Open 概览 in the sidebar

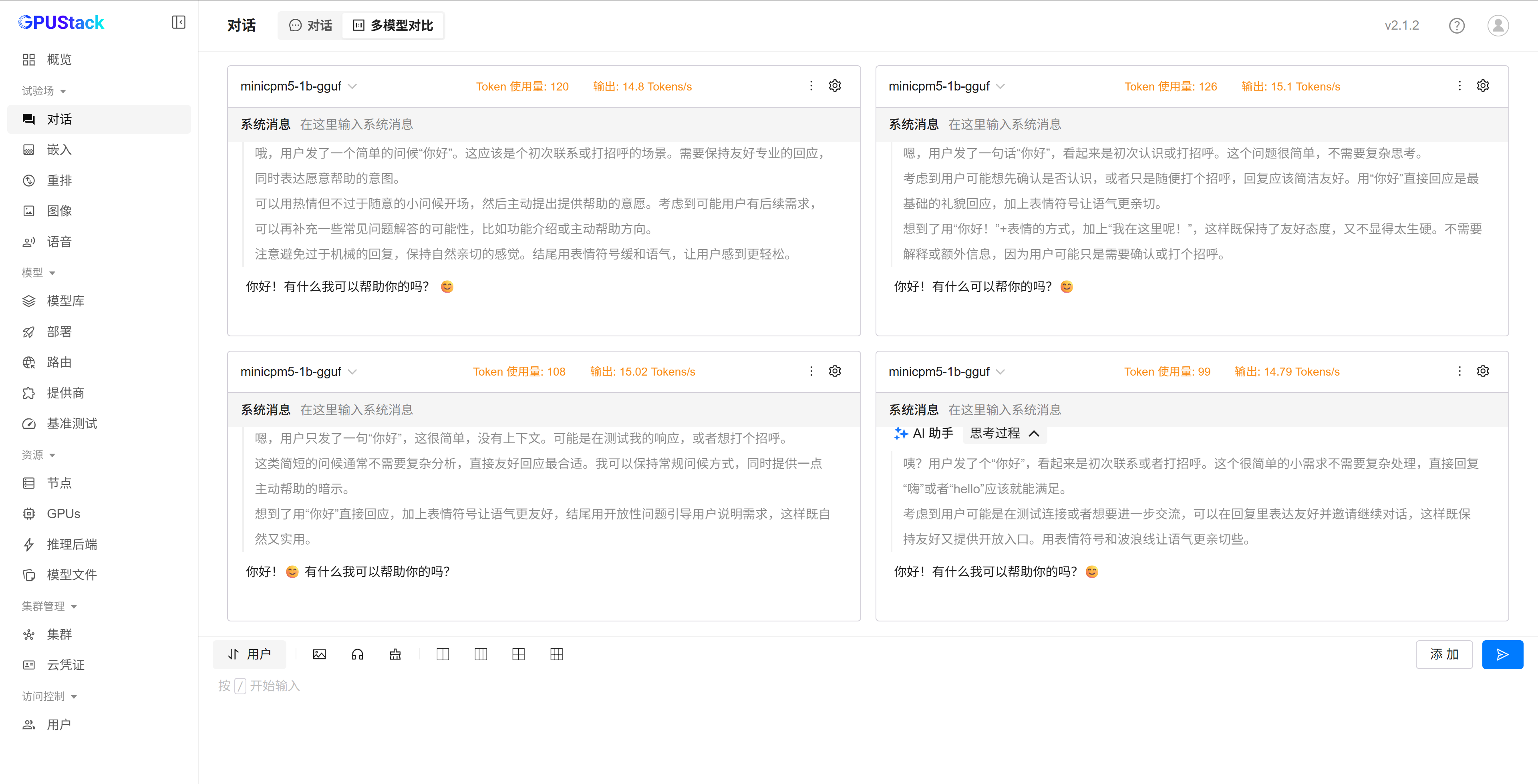click(x=99, y=59)
